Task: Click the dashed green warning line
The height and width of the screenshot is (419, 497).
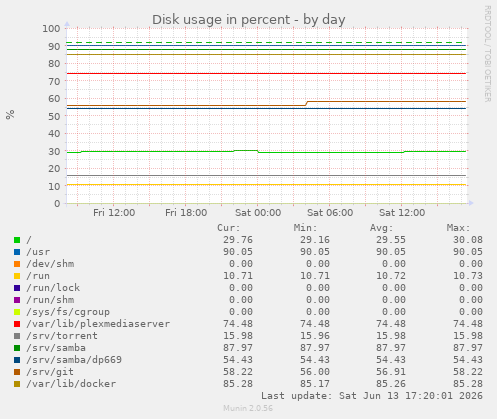Action: click(264, 43)
